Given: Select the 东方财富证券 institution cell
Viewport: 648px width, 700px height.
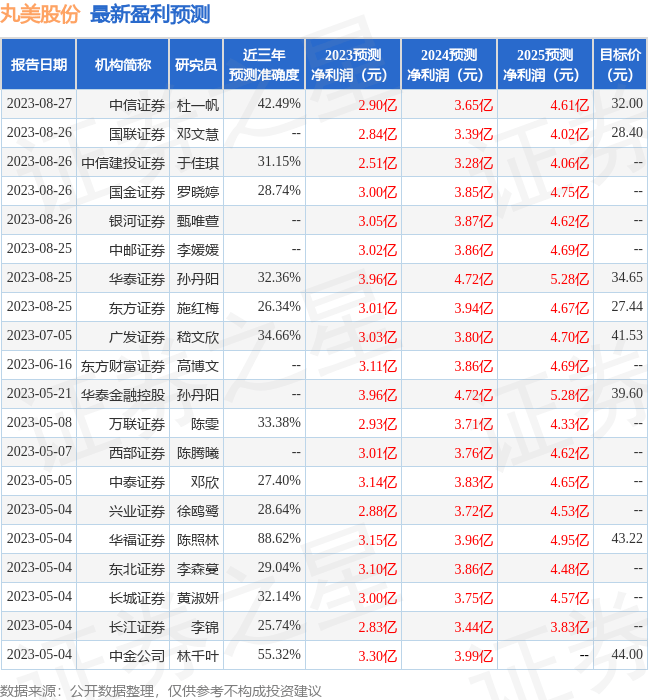Looking at the screenshot, I should 123,366.
